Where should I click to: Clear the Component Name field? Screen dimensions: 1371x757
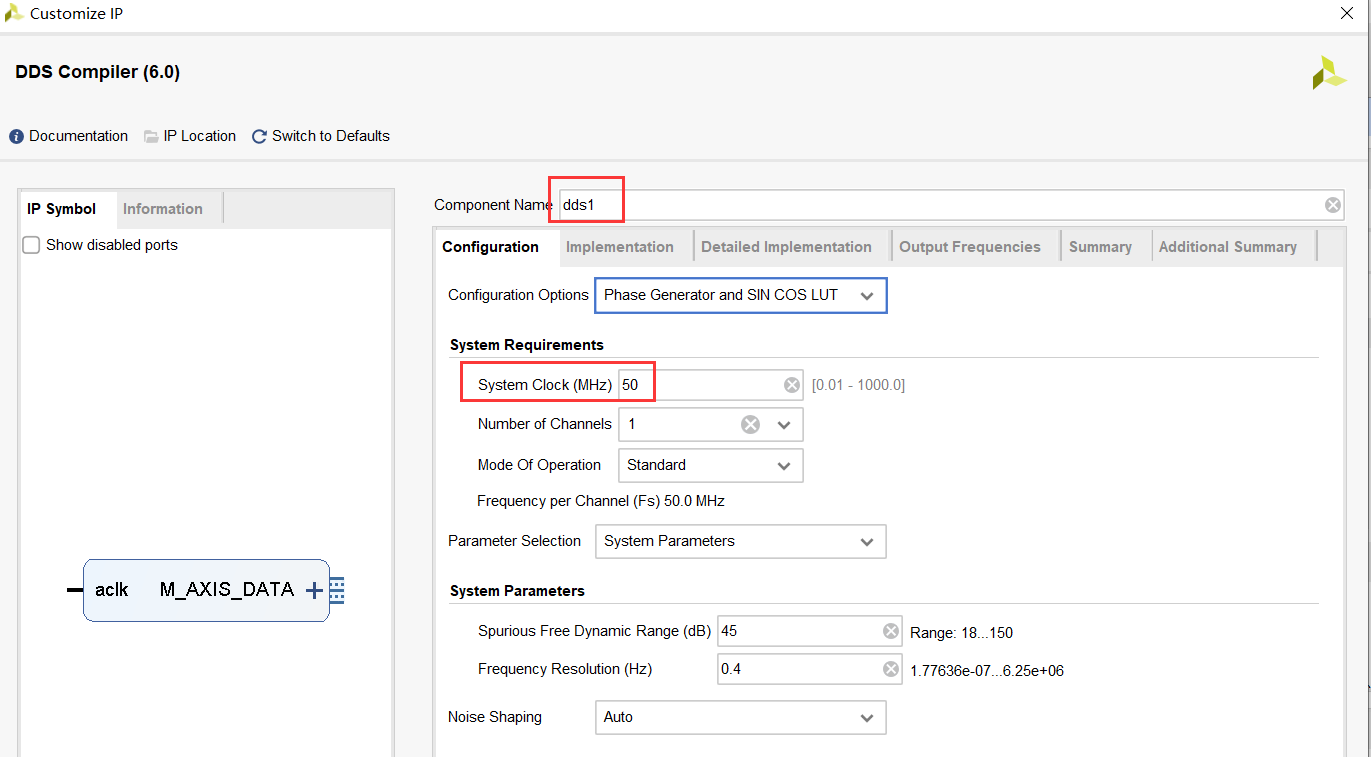[1333, 205]
